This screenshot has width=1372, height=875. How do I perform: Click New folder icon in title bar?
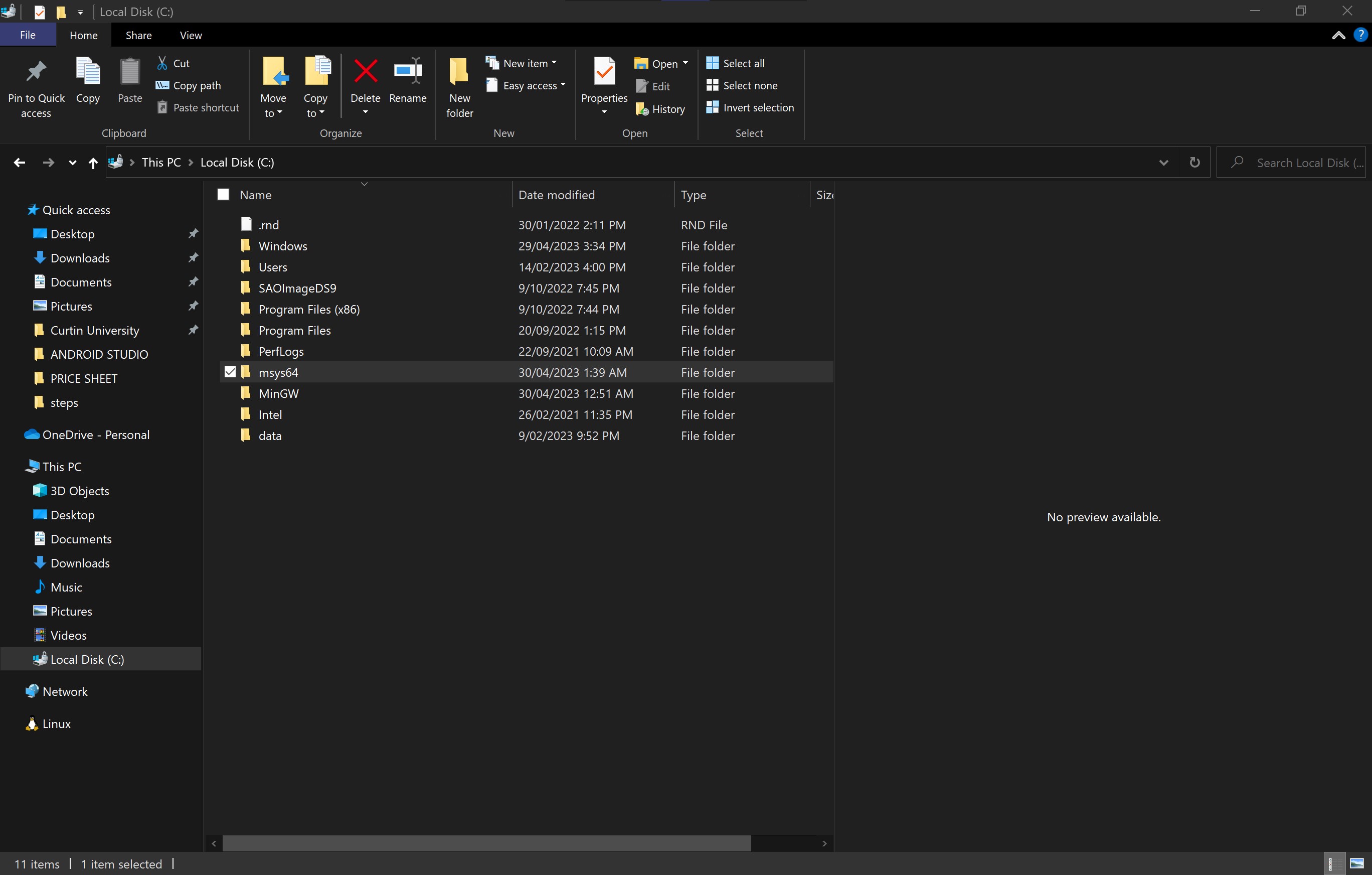click(61, 12)
